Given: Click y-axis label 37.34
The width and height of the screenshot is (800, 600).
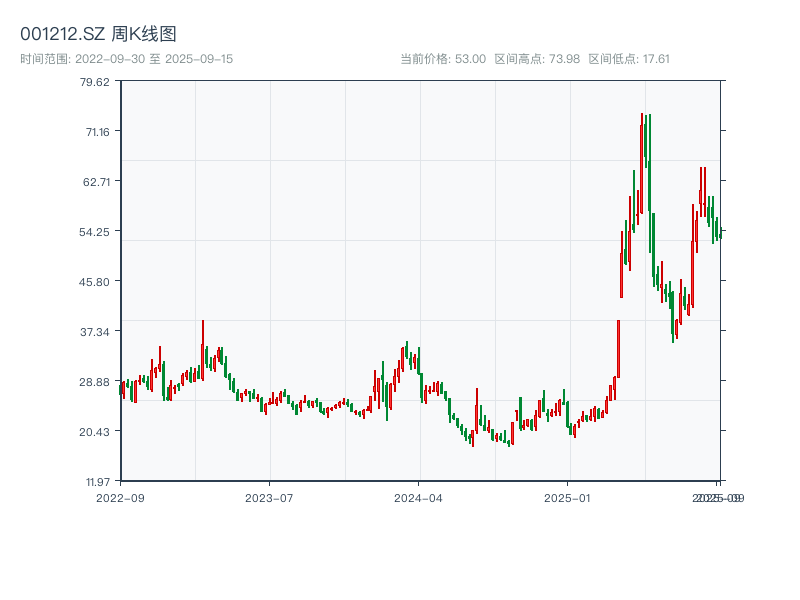Looking at the screenshot, I should pyautogui.click(x=95, y=332).
